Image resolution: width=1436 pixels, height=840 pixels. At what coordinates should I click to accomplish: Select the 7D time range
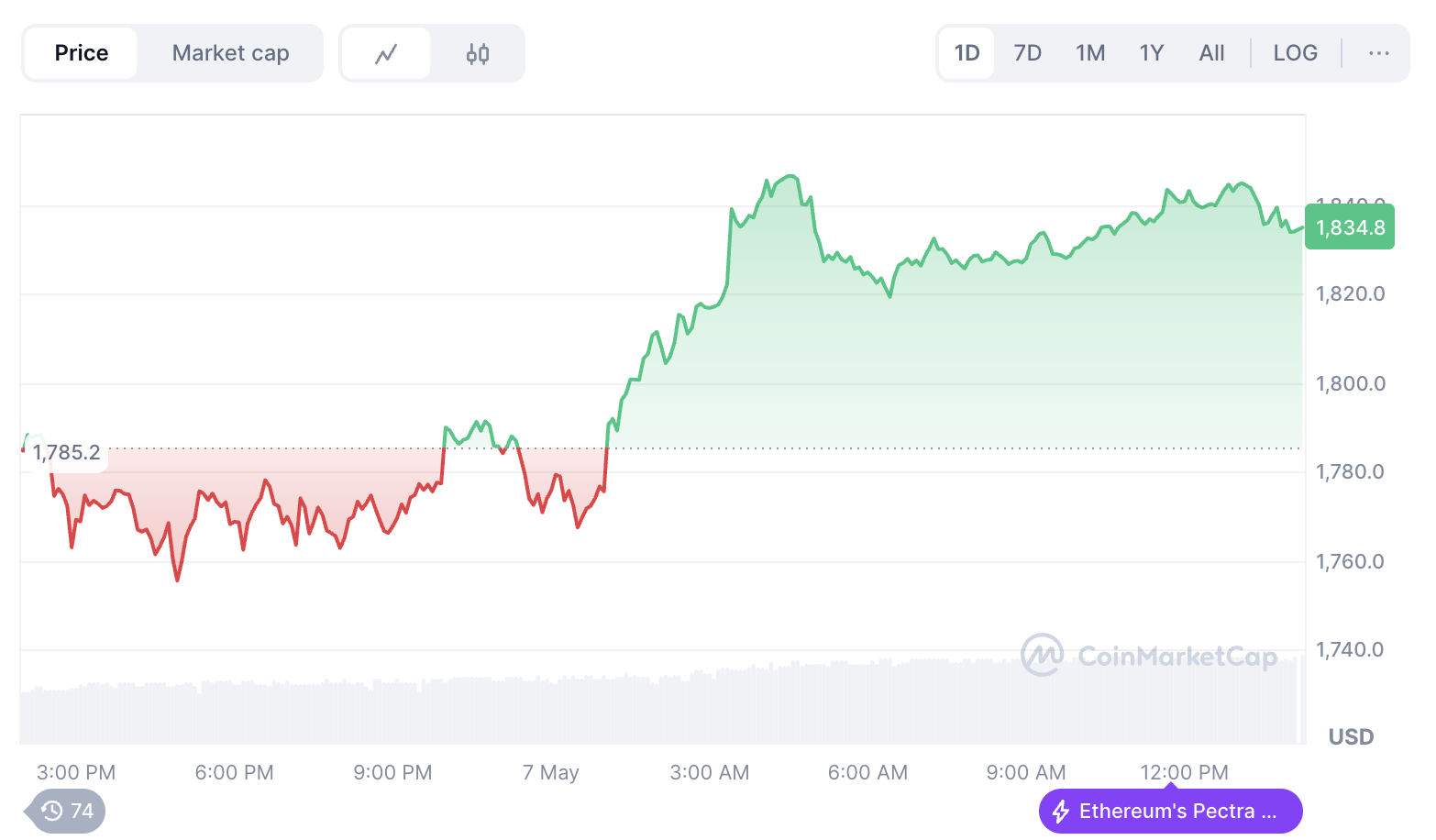coord(1027,53)
